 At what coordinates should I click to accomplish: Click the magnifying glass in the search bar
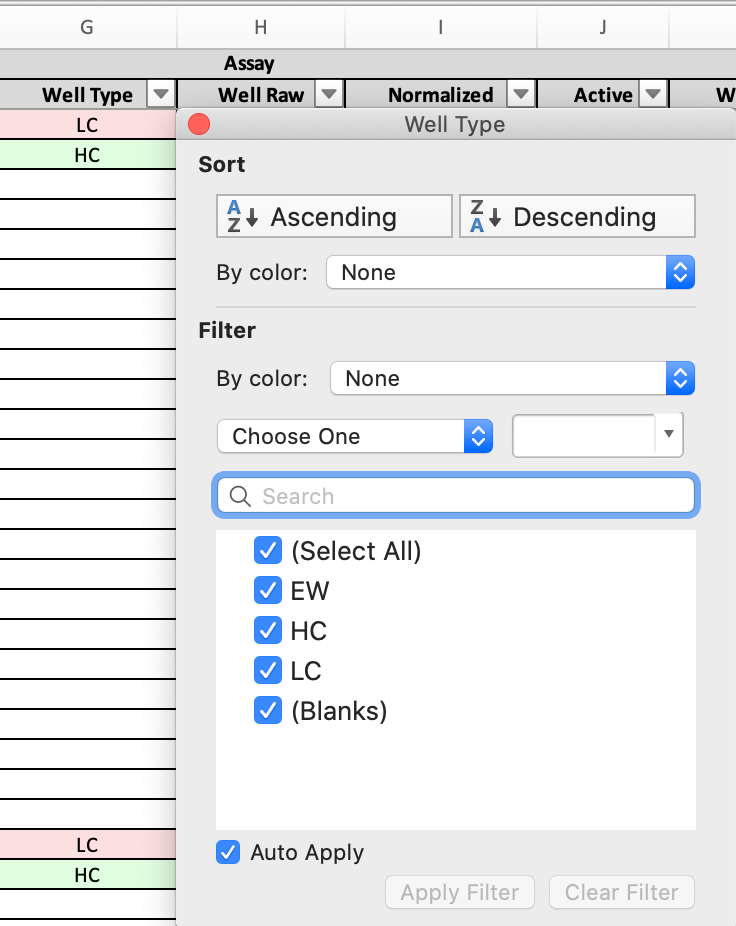(239, 495)
